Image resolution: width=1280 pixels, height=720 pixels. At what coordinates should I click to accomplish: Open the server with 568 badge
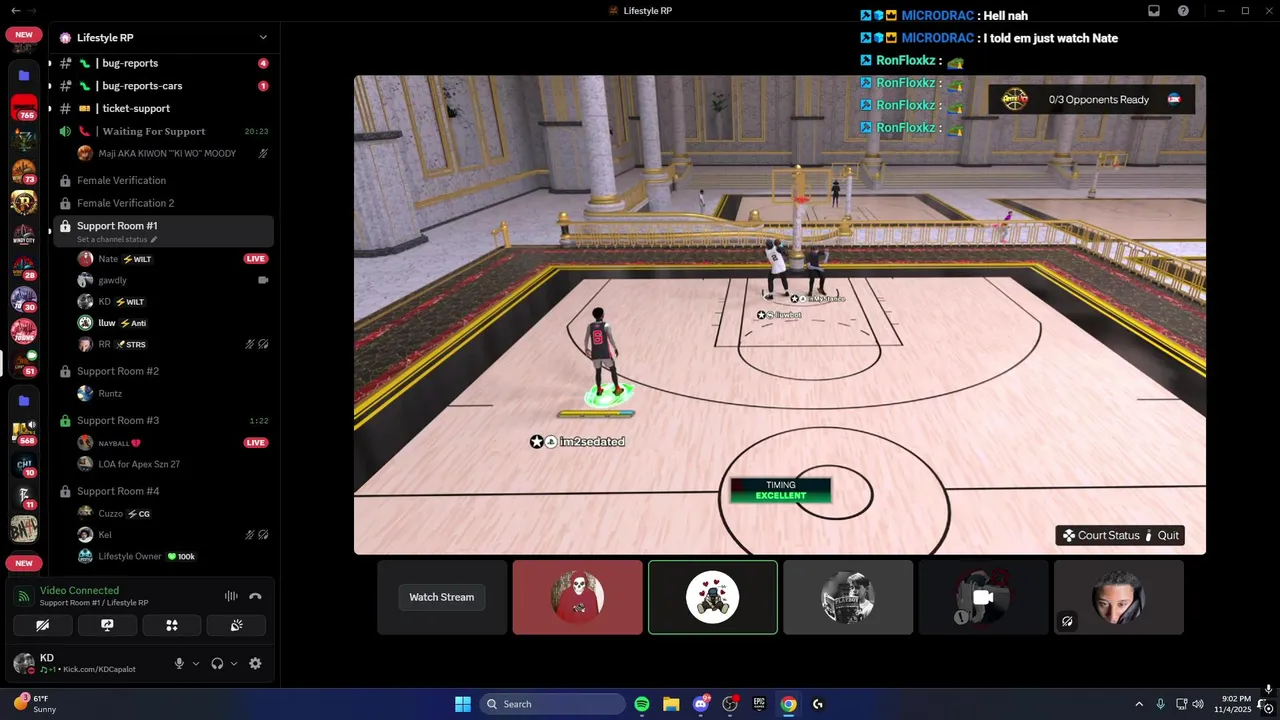24,432
